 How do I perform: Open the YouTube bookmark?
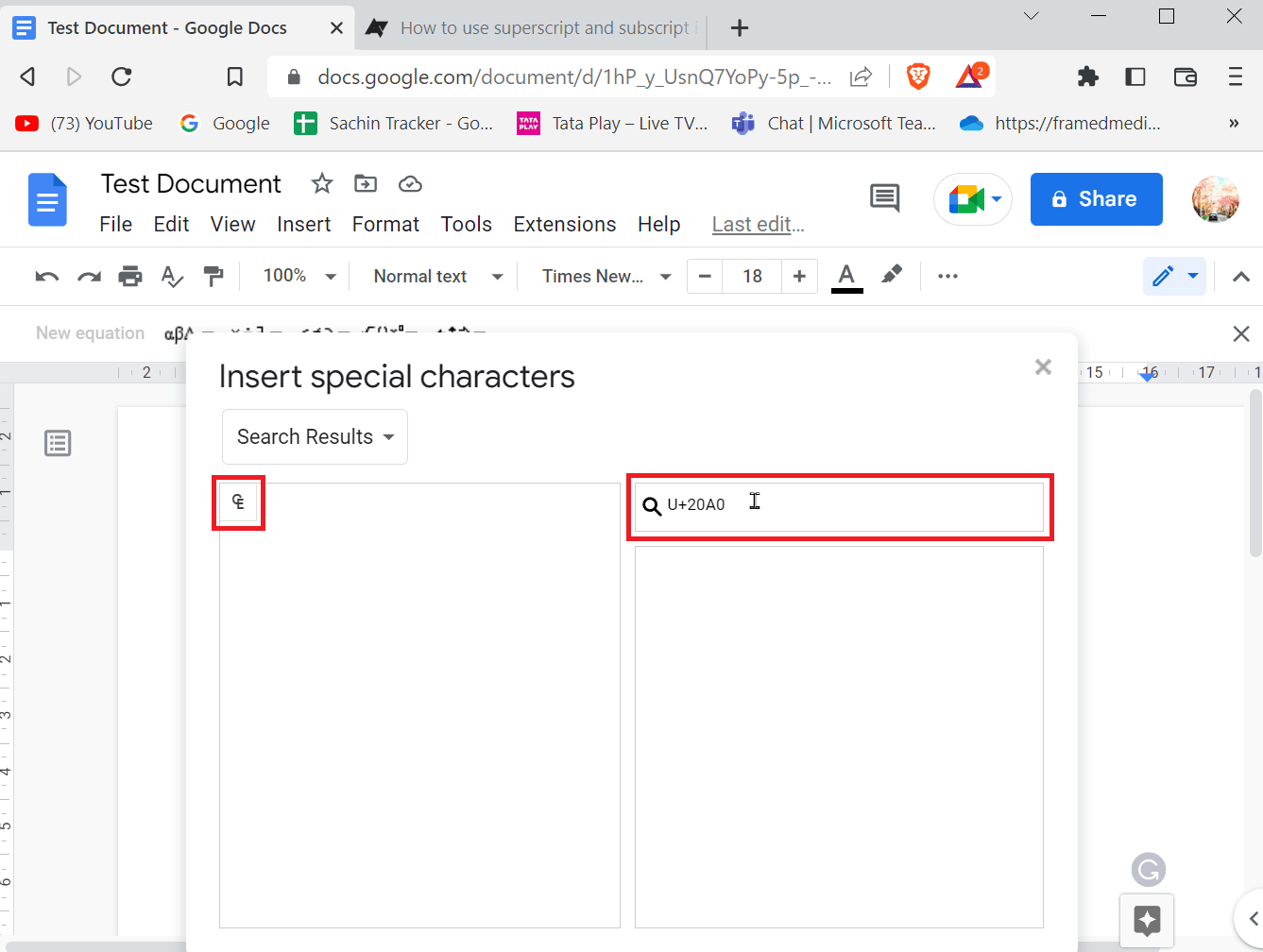[83, 123]
